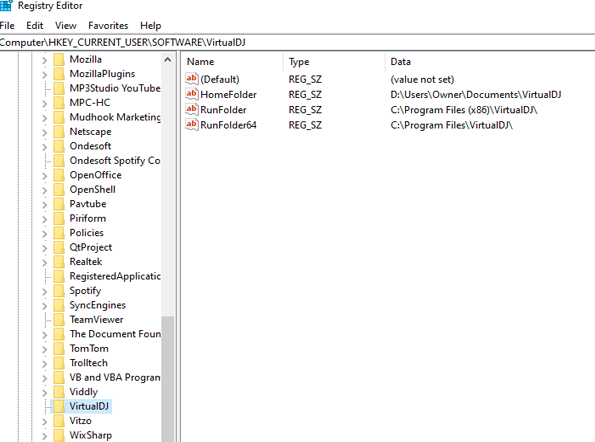
Task: Select the OpenShell folder icon
Action: pos(59,190)
